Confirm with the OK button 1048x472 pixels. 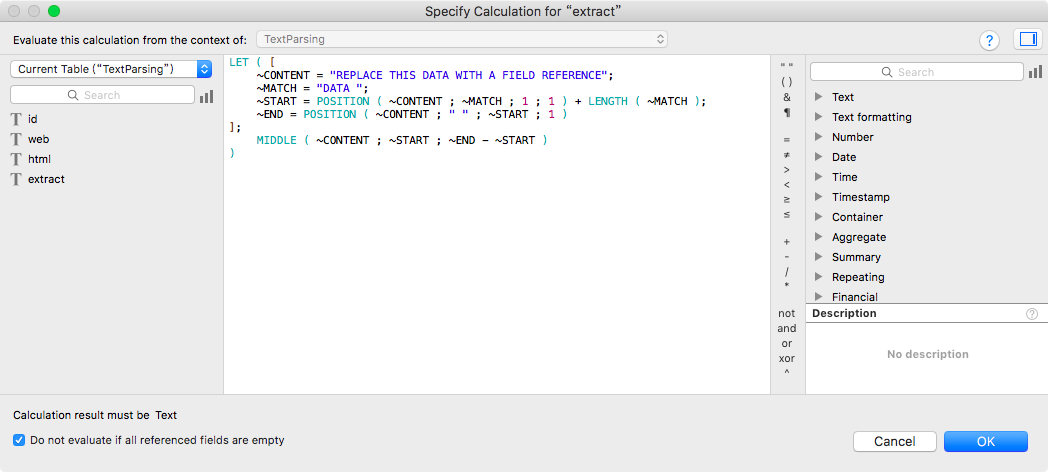point(986,441)
